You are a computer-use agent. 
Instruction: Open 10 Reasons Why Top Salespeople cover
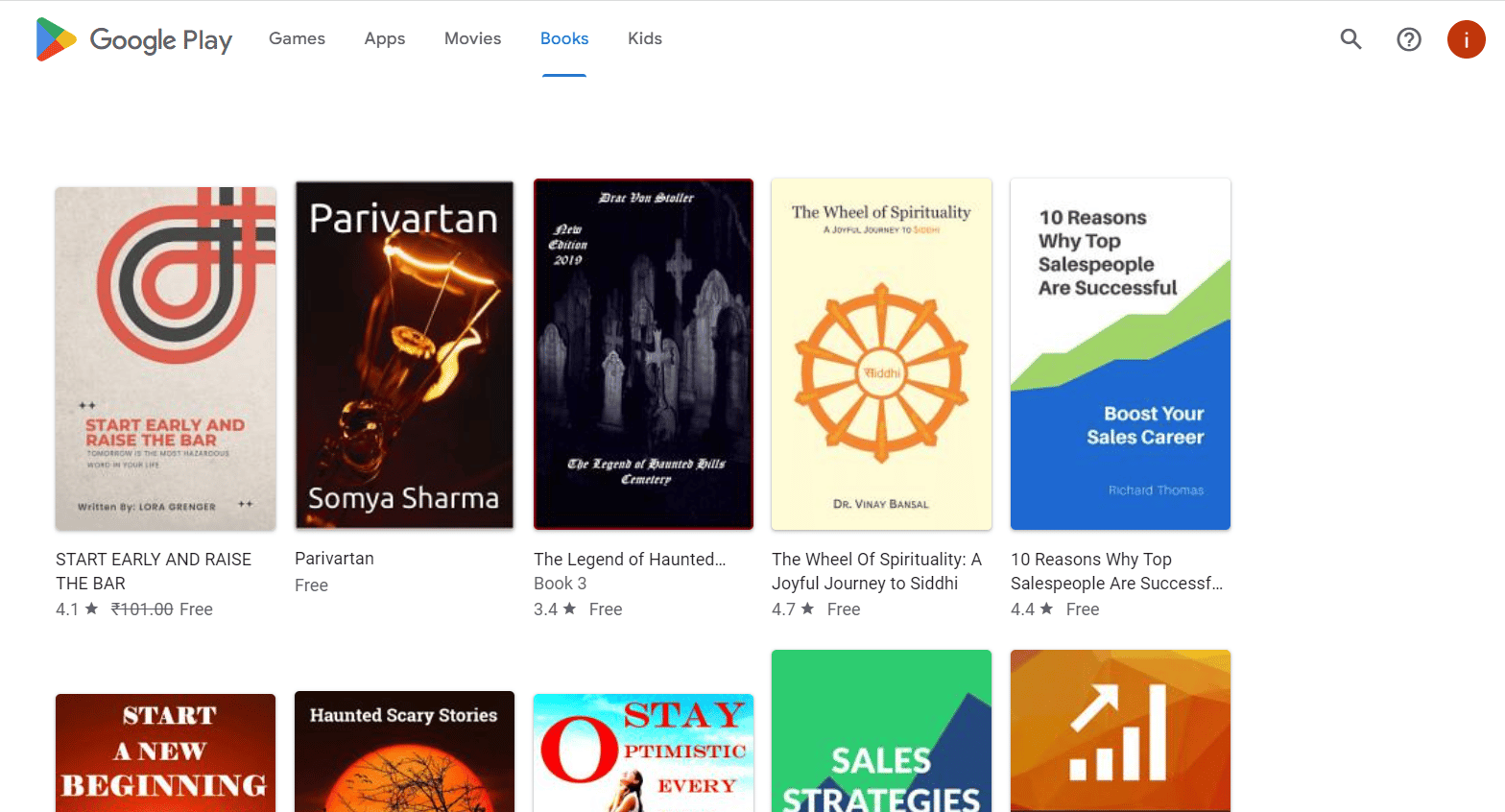pos(1120,354)
